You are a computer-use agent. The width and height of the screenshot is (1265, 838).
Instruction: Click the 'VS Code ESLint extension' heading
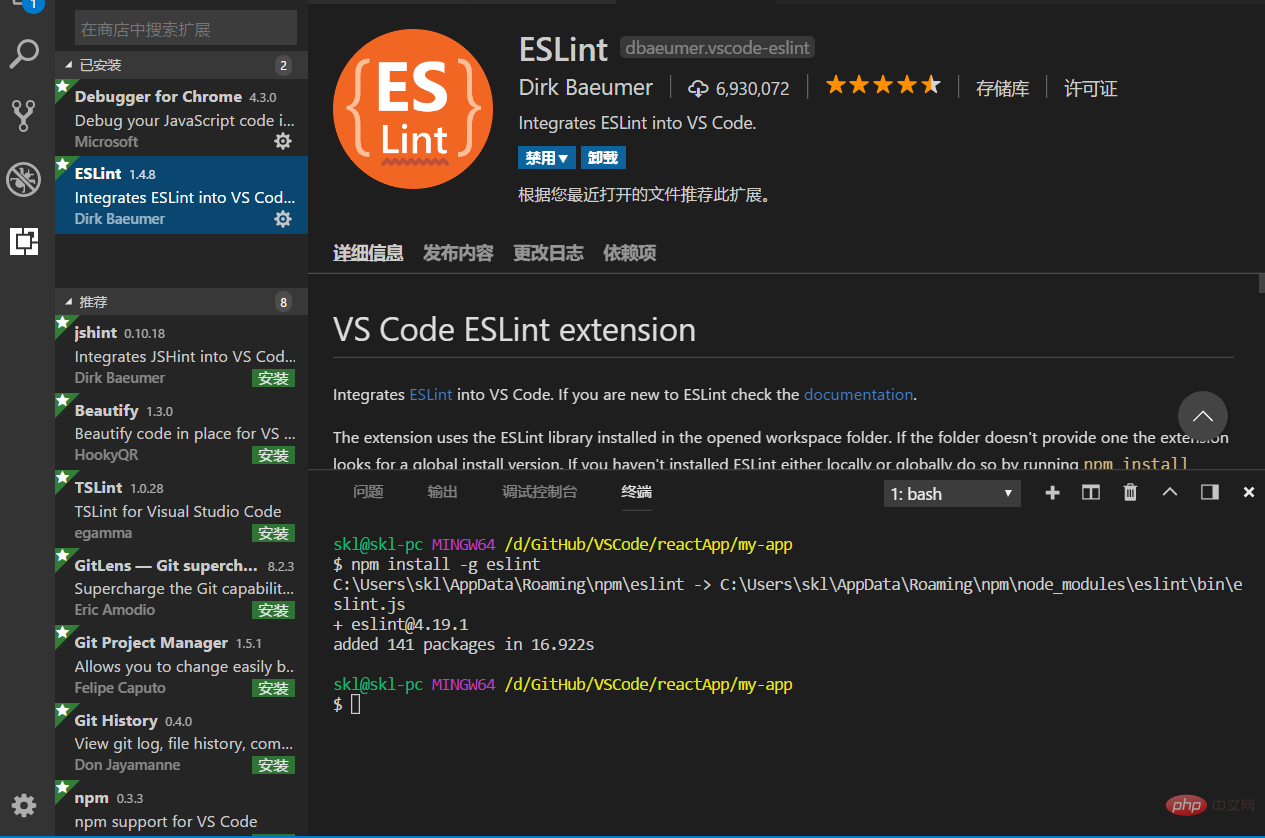coord(514,330)
